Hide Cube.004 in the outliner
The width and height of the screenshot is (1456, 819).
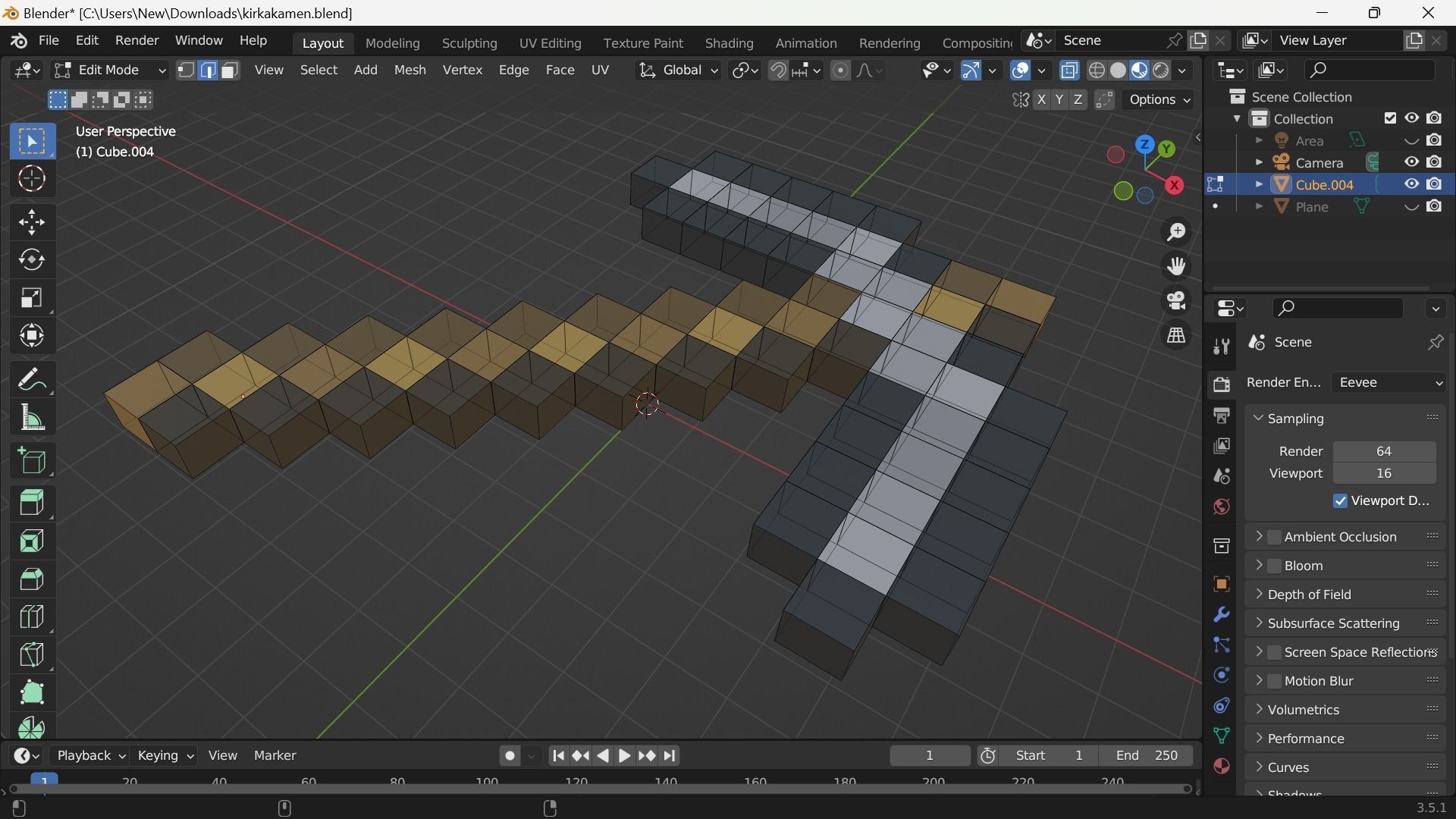click(1410, 184)
